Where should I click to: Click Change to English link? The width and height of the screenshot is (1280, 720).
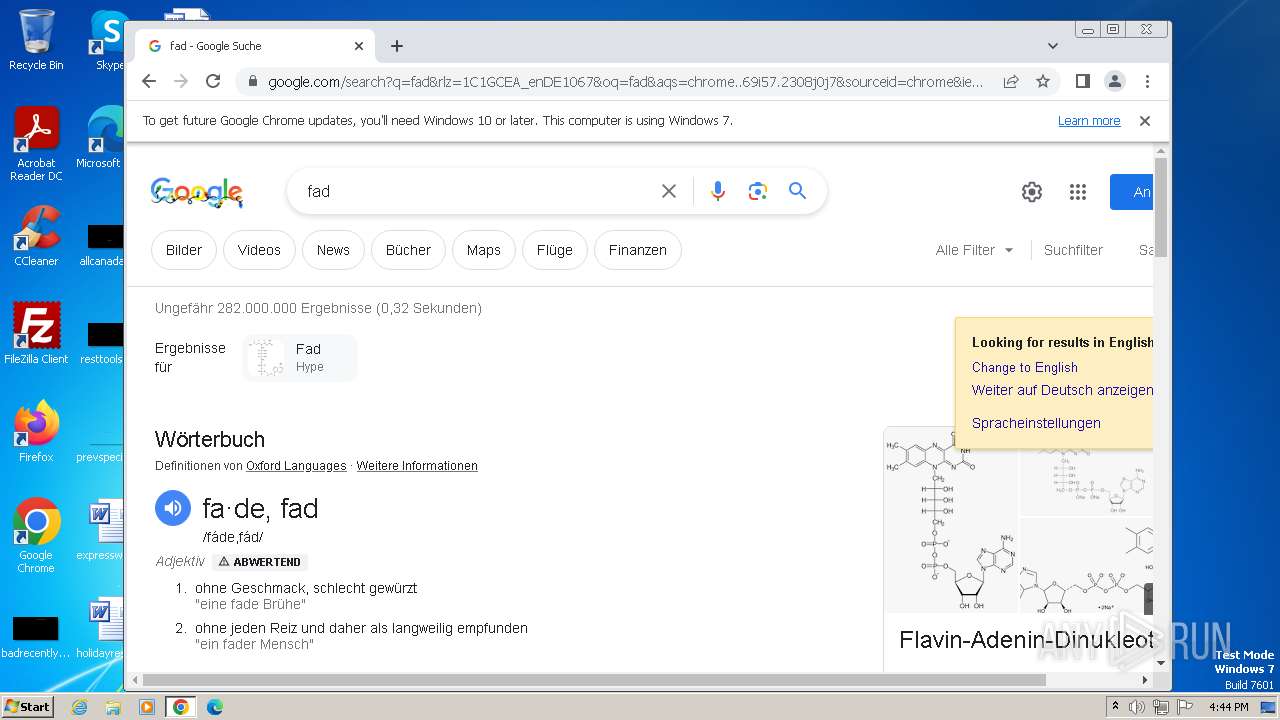click(x=1025, y=367)
